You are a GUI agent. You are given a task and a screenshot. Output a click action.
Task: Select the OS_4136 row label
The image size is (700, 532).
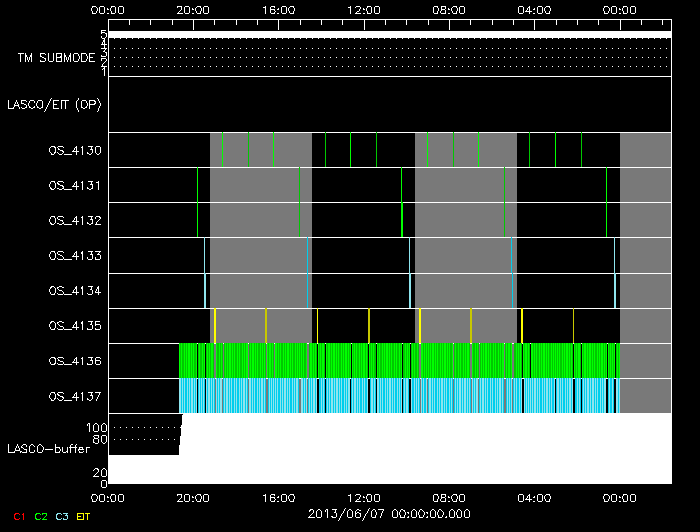[x=75, y=361]
